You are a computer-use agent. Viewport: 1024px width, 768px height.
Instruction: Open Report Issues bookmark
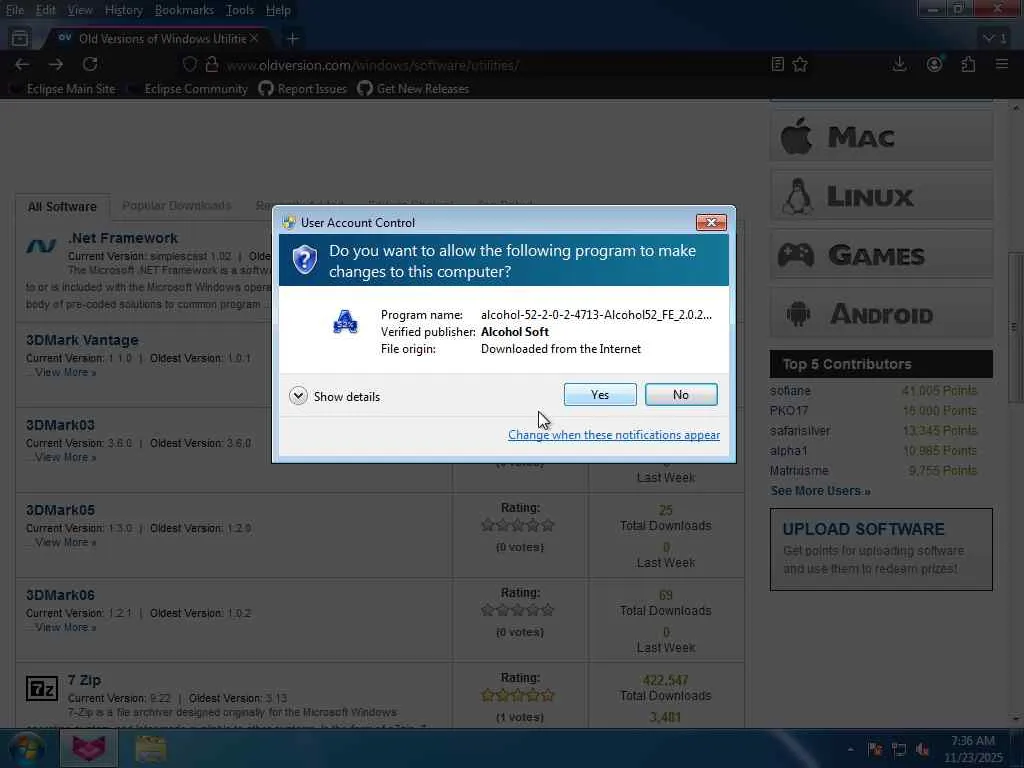click(303, 89)
